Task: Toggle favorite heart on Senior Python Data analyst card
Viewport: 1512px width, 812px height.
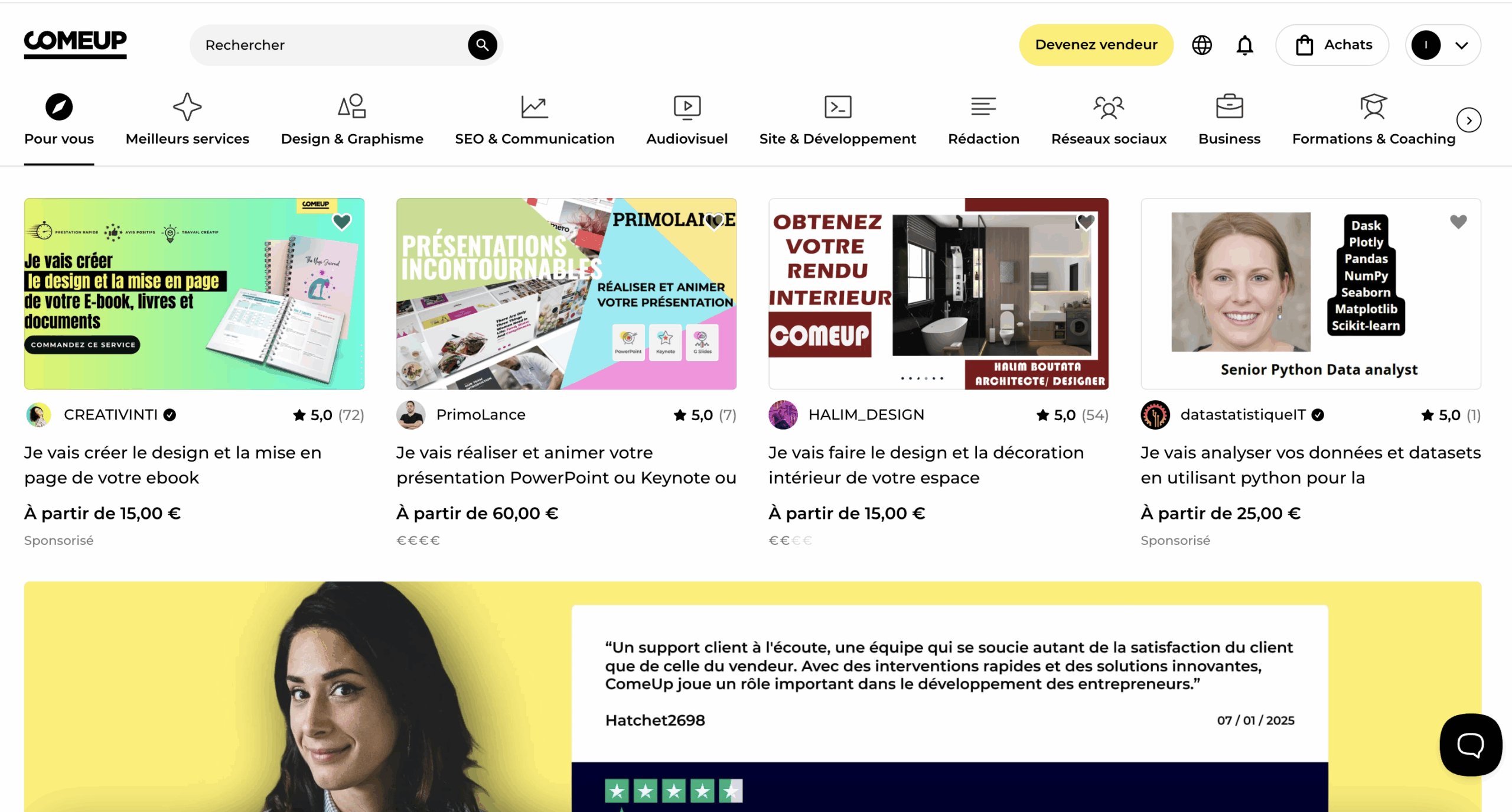Action: point(1458,222)
